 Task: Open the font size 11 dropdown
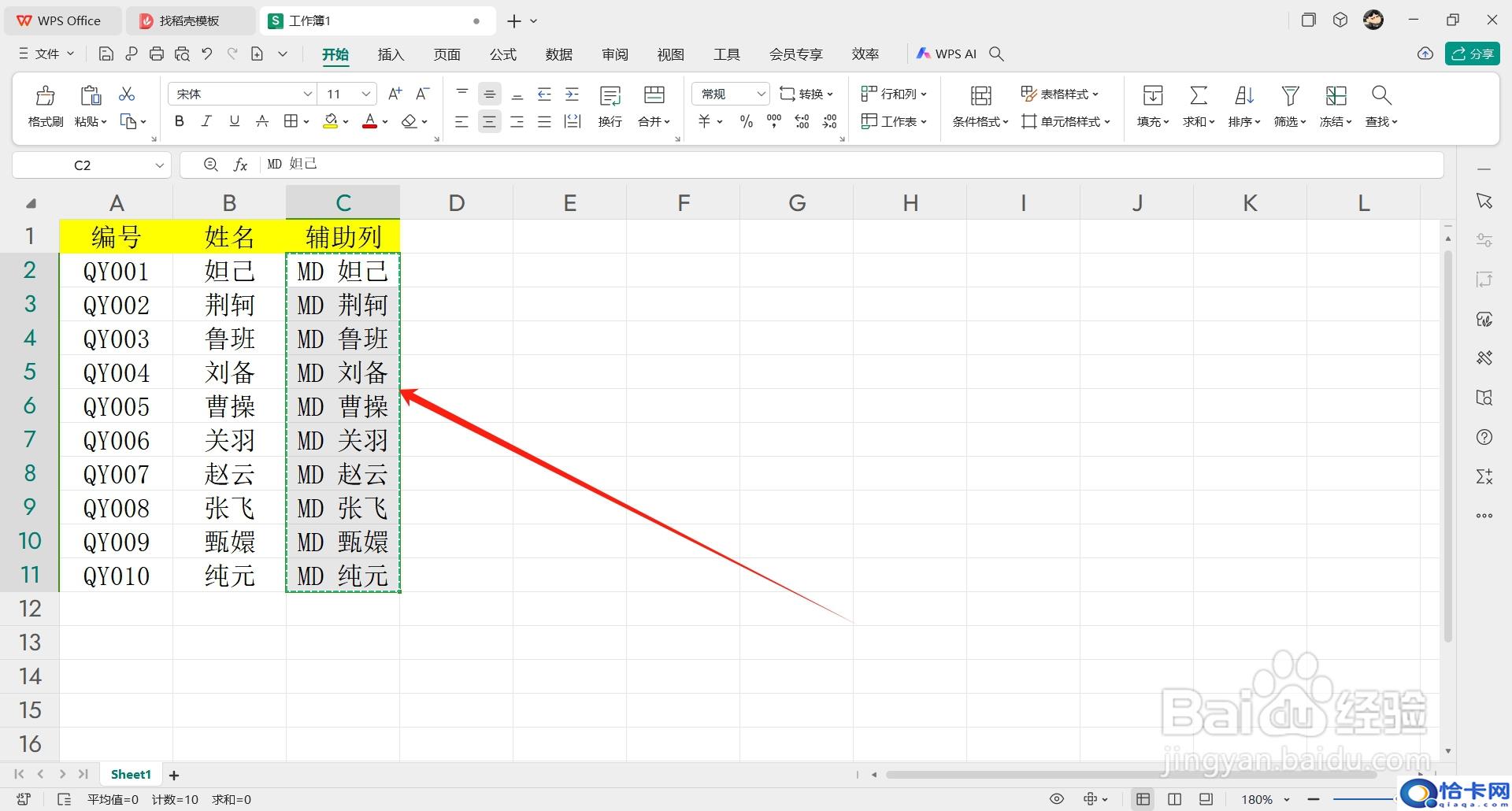pyautogui.click(x=365, y=94)
